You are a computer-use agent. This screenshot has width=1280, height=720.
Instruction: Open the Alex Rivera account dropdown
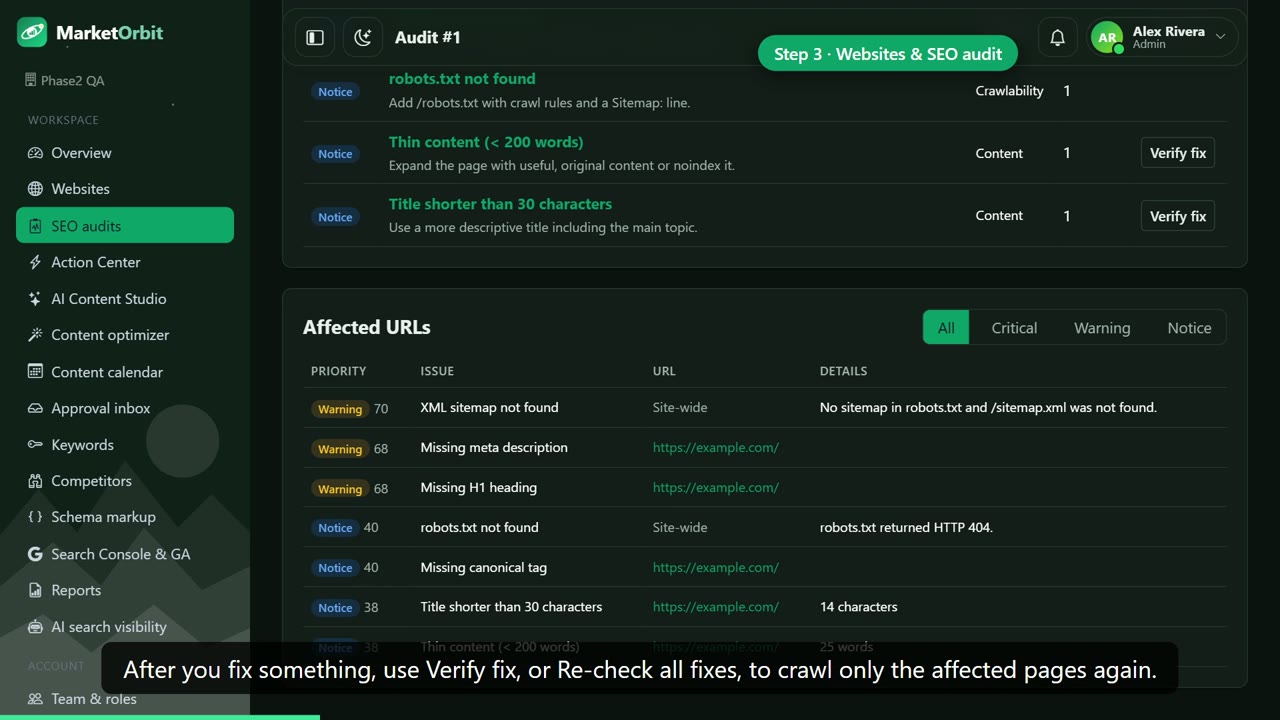[1162, 37]
